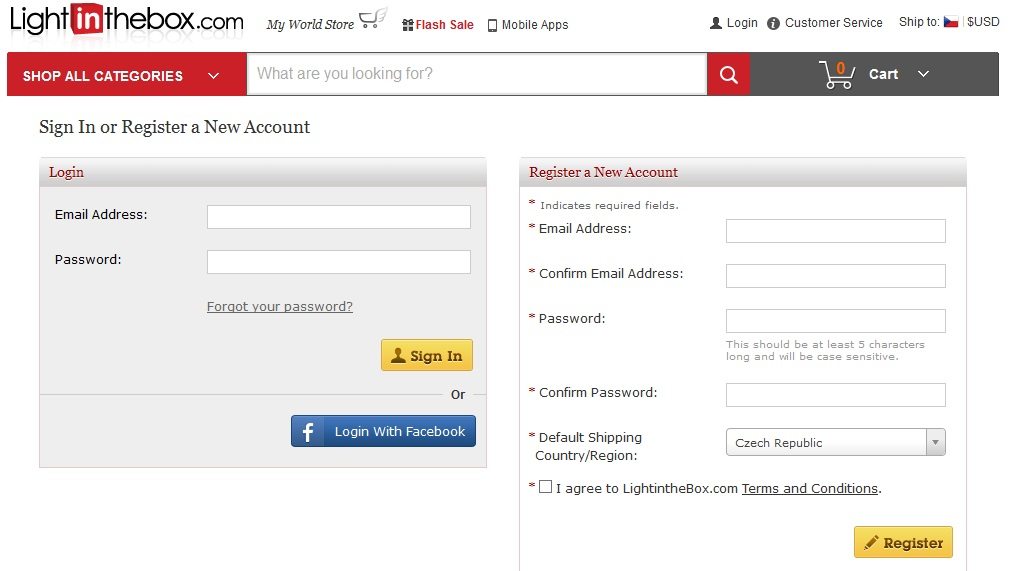Open the Terms and Conditions link
Viewport: 1021px width, 571px height.
810,489
